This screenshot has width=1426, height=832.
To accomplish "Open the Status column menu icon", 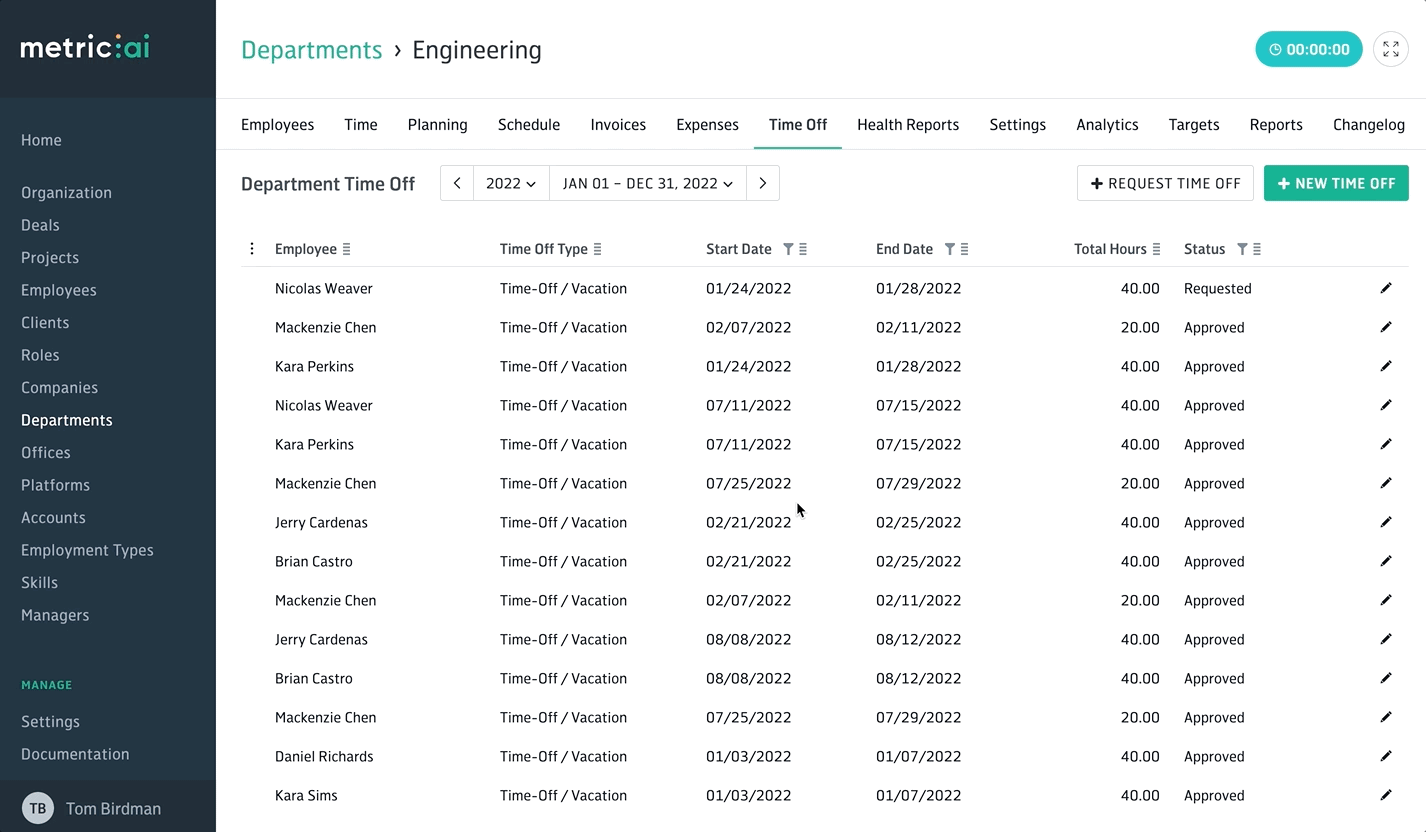I will point(1257,249).
